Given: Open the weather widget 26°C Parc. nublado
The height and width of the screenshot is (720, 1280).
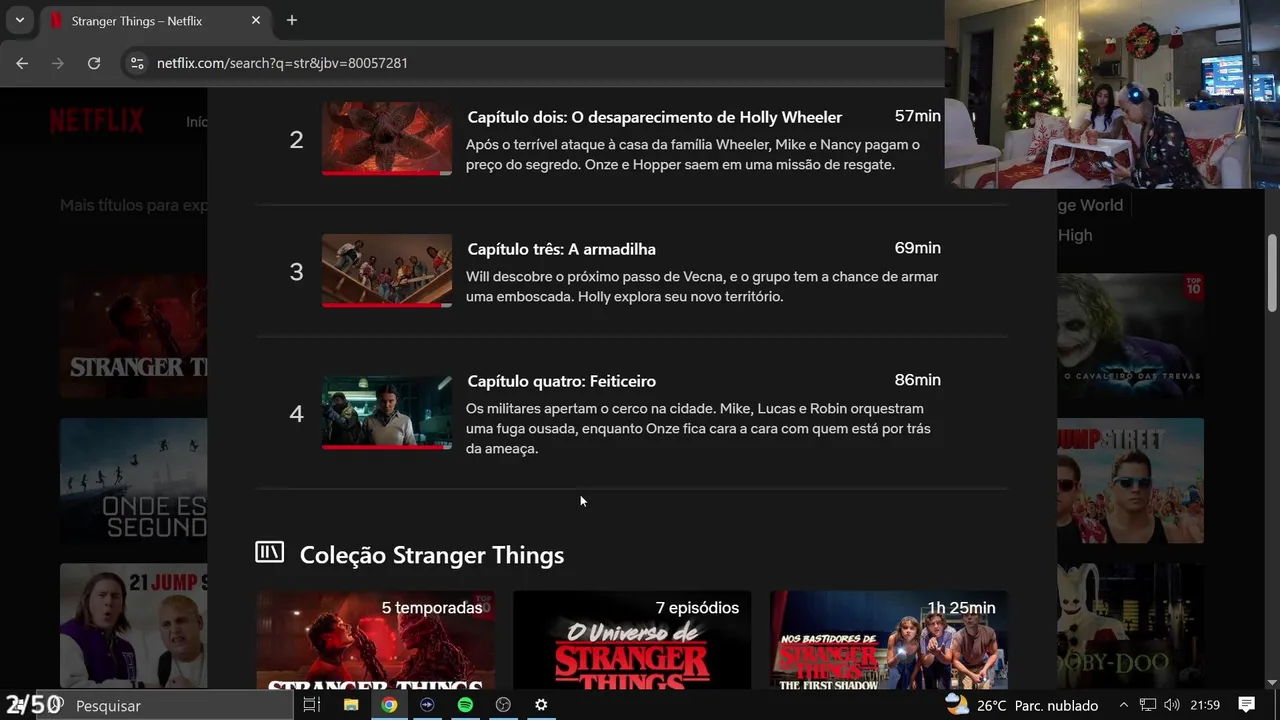Looking at the screenshot, I should 1022,705.
